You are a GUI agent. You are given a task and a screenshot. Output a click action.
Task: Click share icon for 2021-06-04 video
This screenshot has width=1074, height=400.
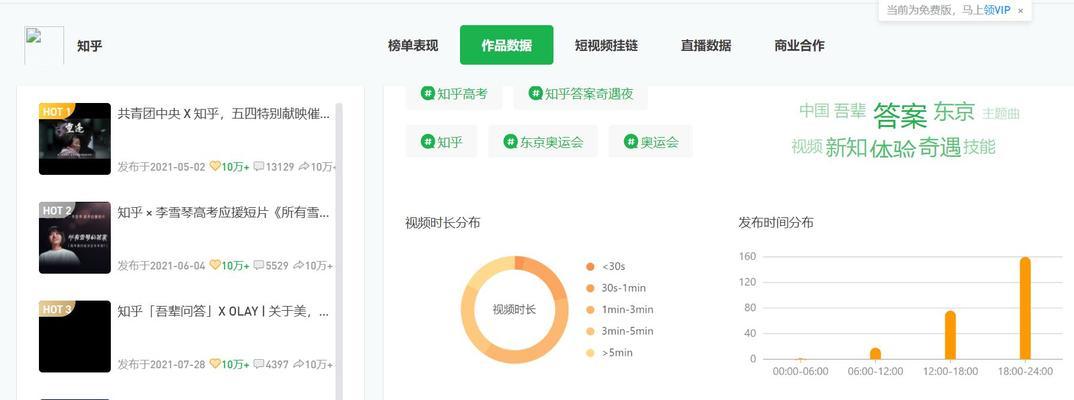pos(298,265)
